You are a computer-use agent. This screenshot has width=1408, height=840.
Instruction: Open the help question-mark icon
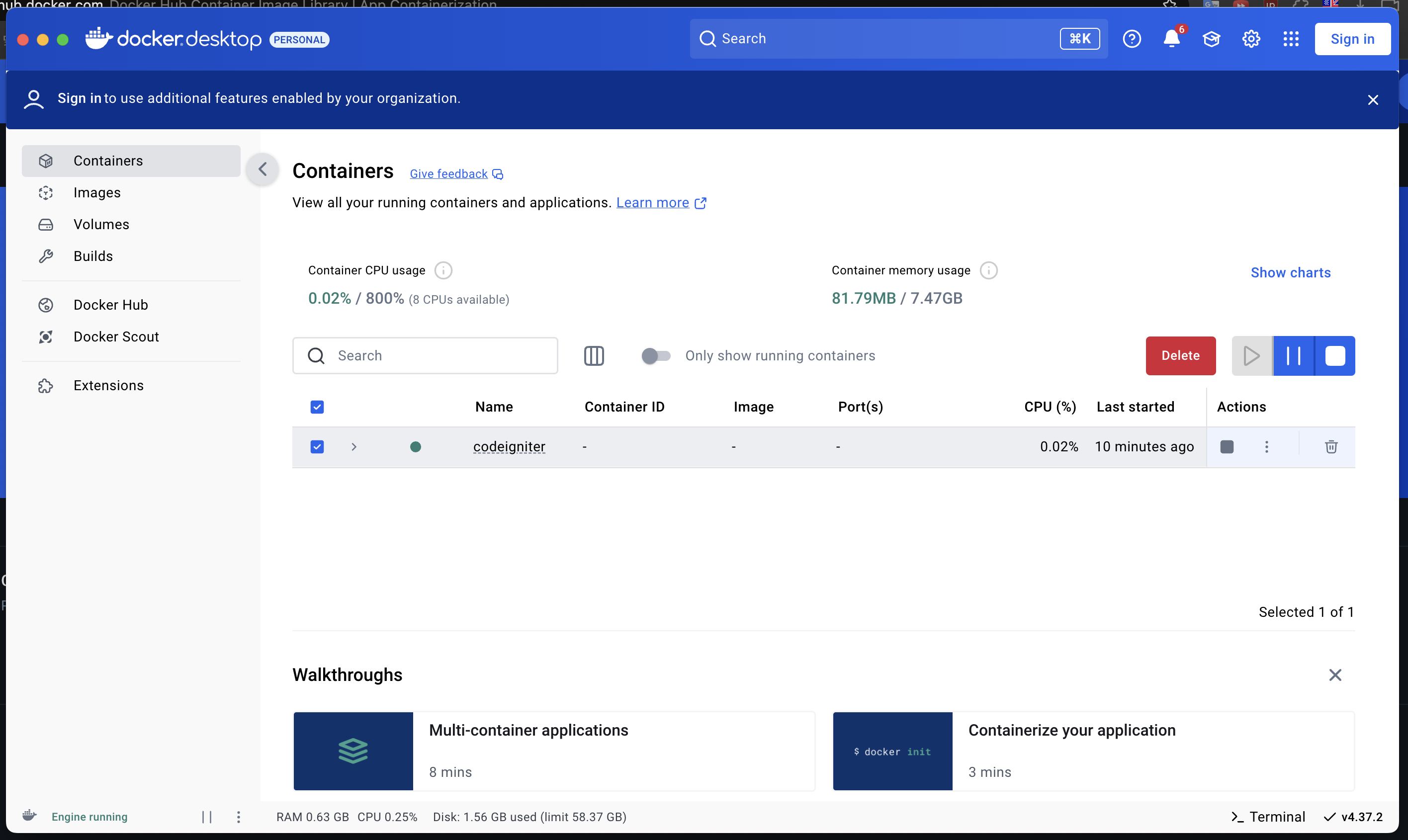click(1132, 39)
